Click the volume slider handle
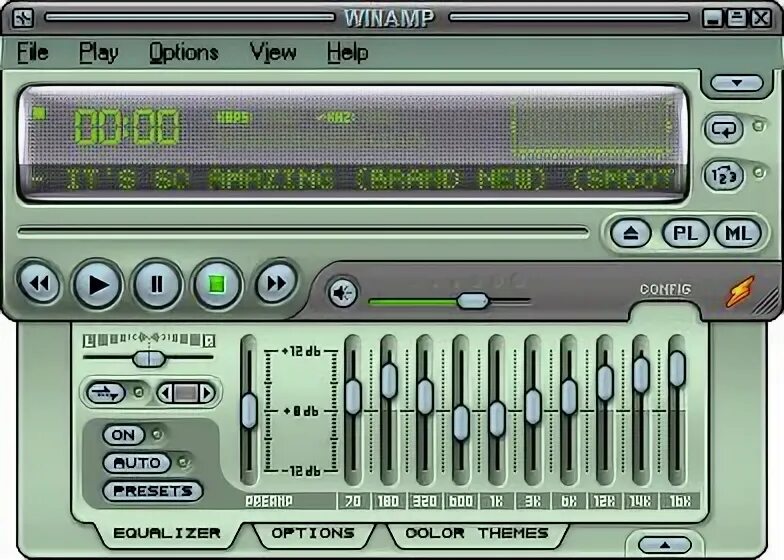Image resolution: width=784 pixels, height=560 pixels. click(472, 300)
